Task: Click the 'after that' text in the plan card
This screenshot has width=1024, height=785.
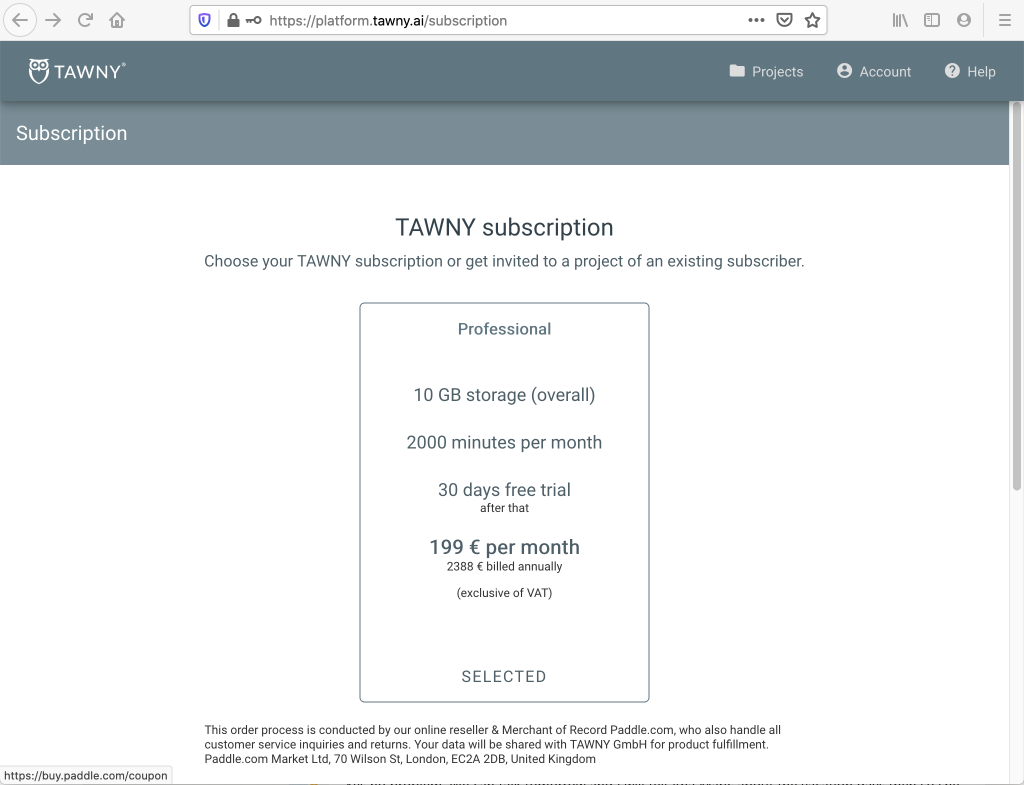Action: tap(504, 508)
